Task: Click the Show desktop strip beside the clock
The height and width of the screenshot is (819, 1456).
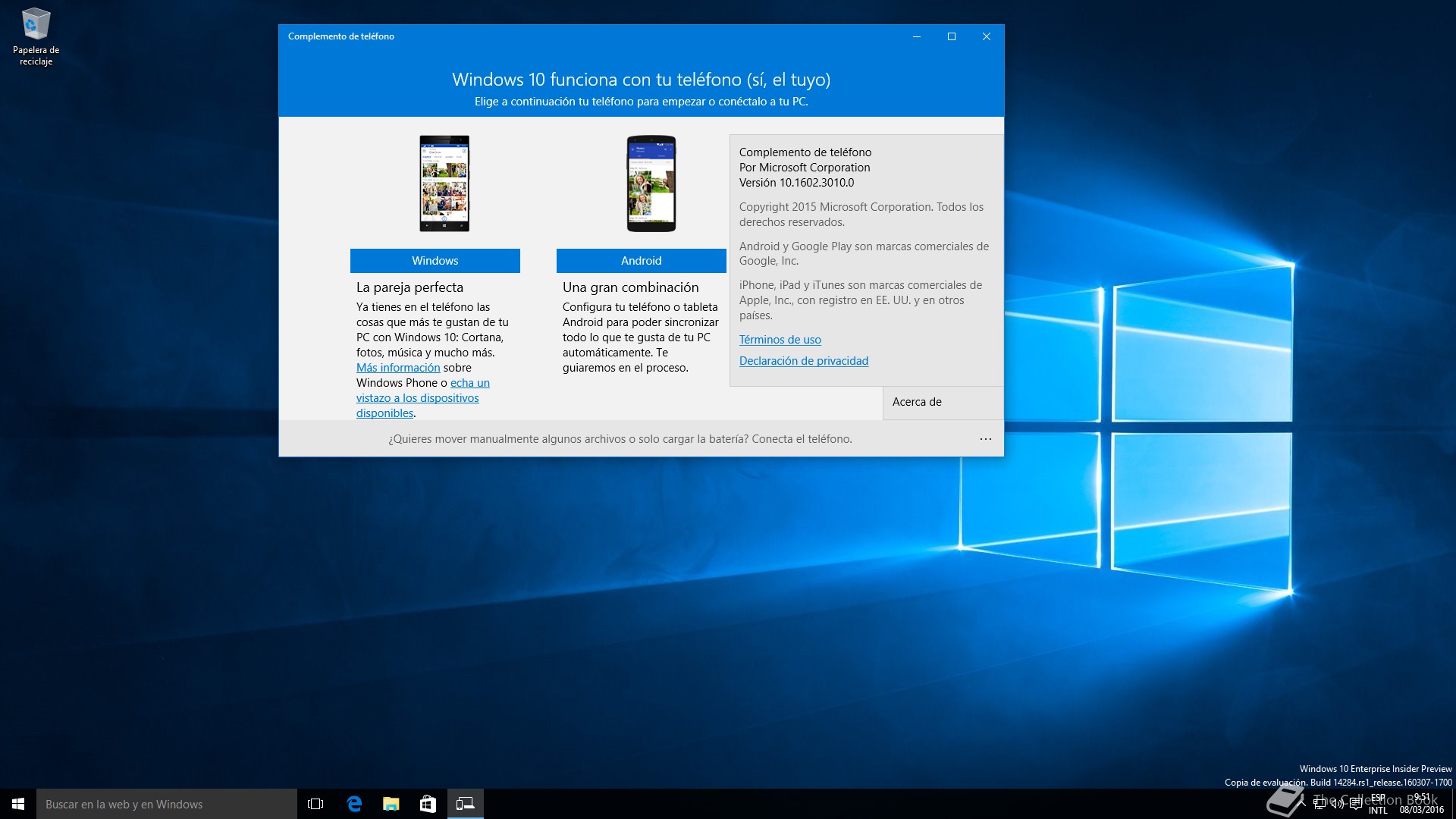Action: (1453, 804)
